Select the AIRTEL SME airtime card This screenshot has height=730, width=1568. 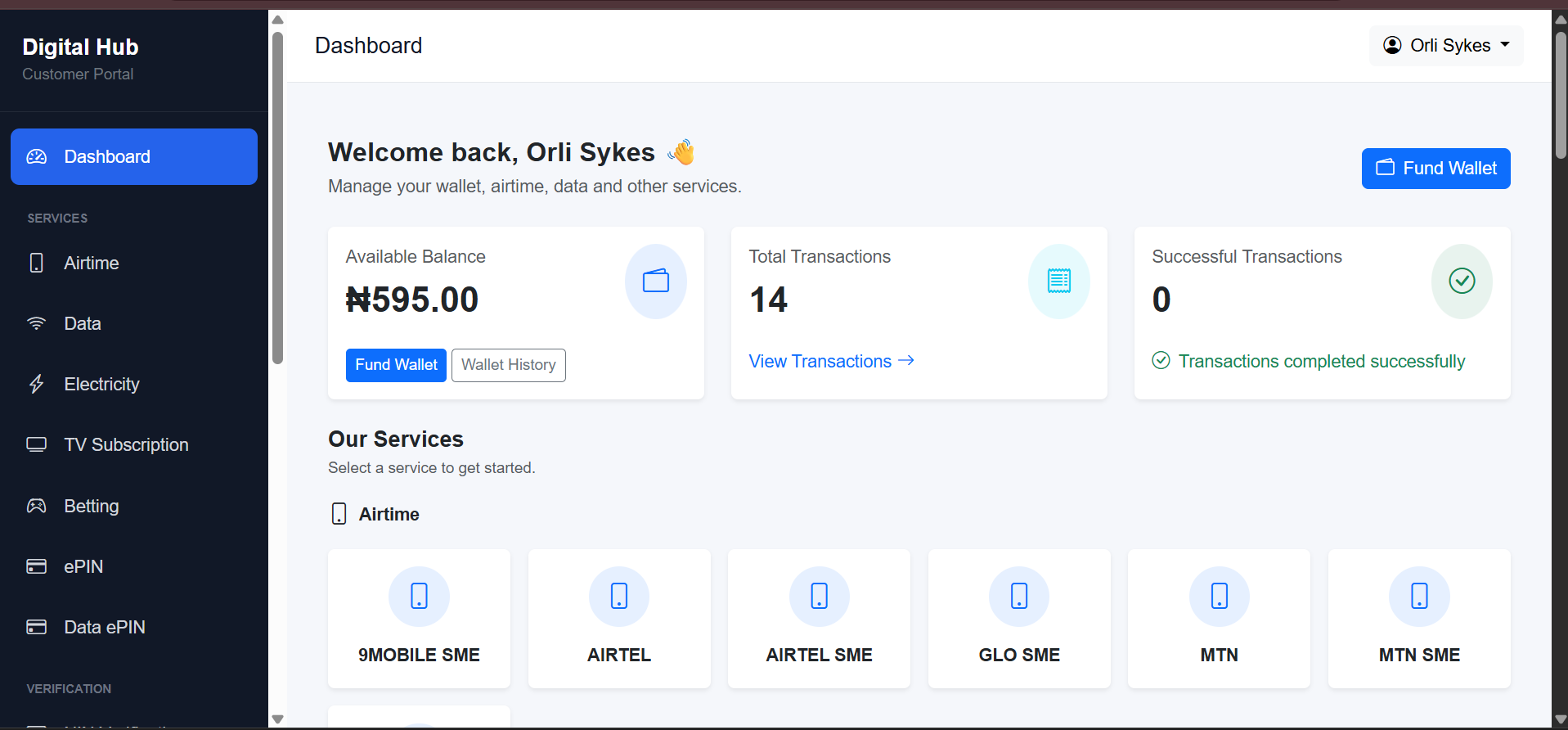(819, 619)
